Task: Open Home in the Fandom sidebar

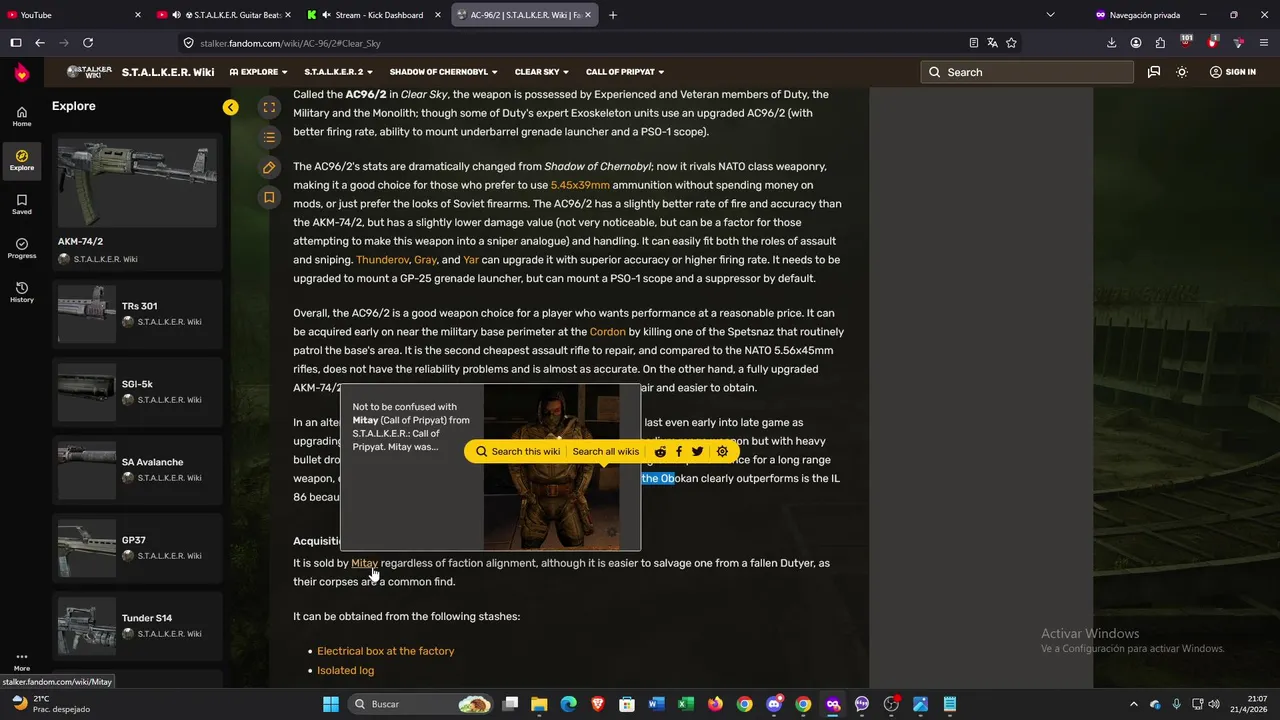Action: pyautogui.click(x=21, y=116)
